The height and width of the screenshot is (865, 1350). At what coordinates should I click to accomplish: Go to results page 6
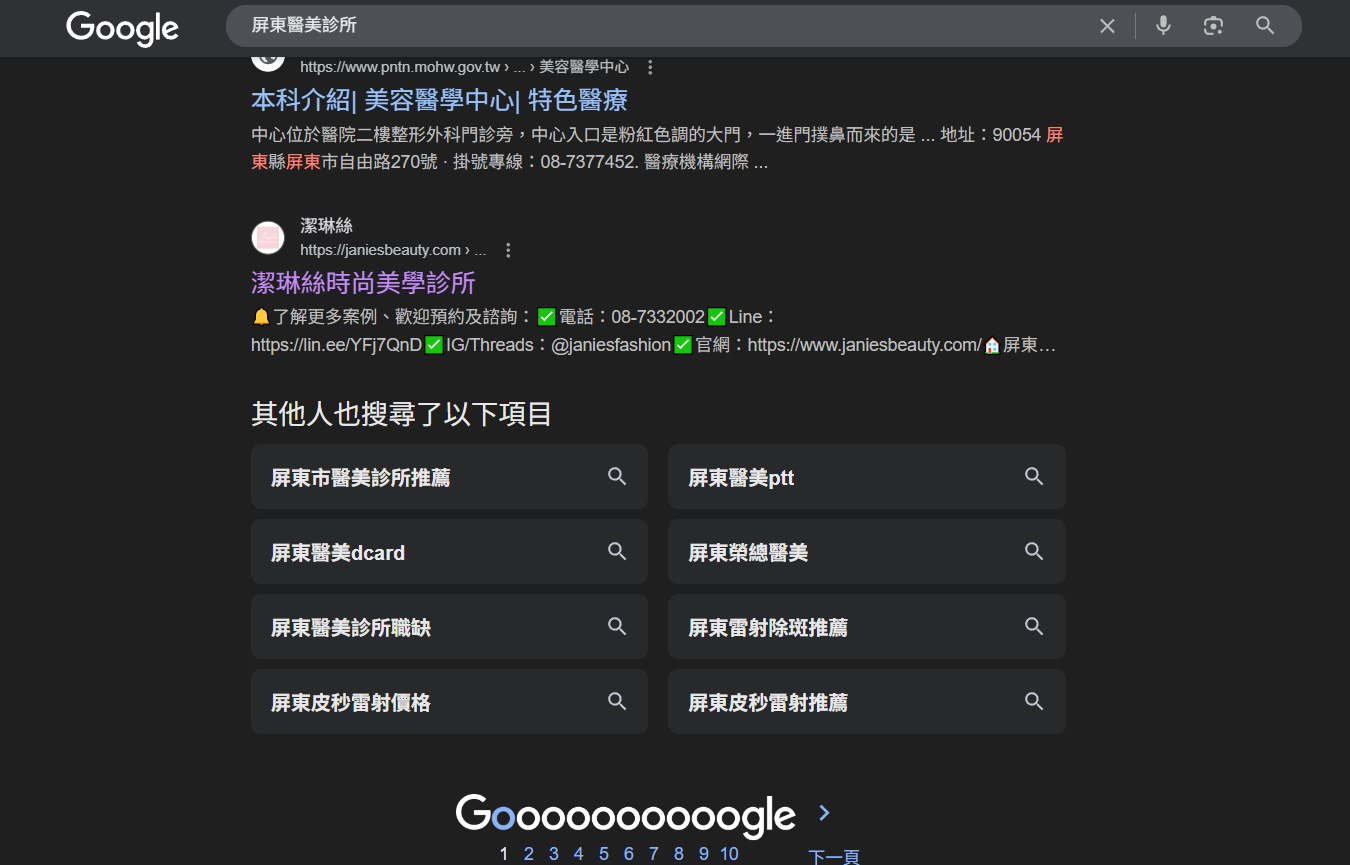click(x=628, y=854)
